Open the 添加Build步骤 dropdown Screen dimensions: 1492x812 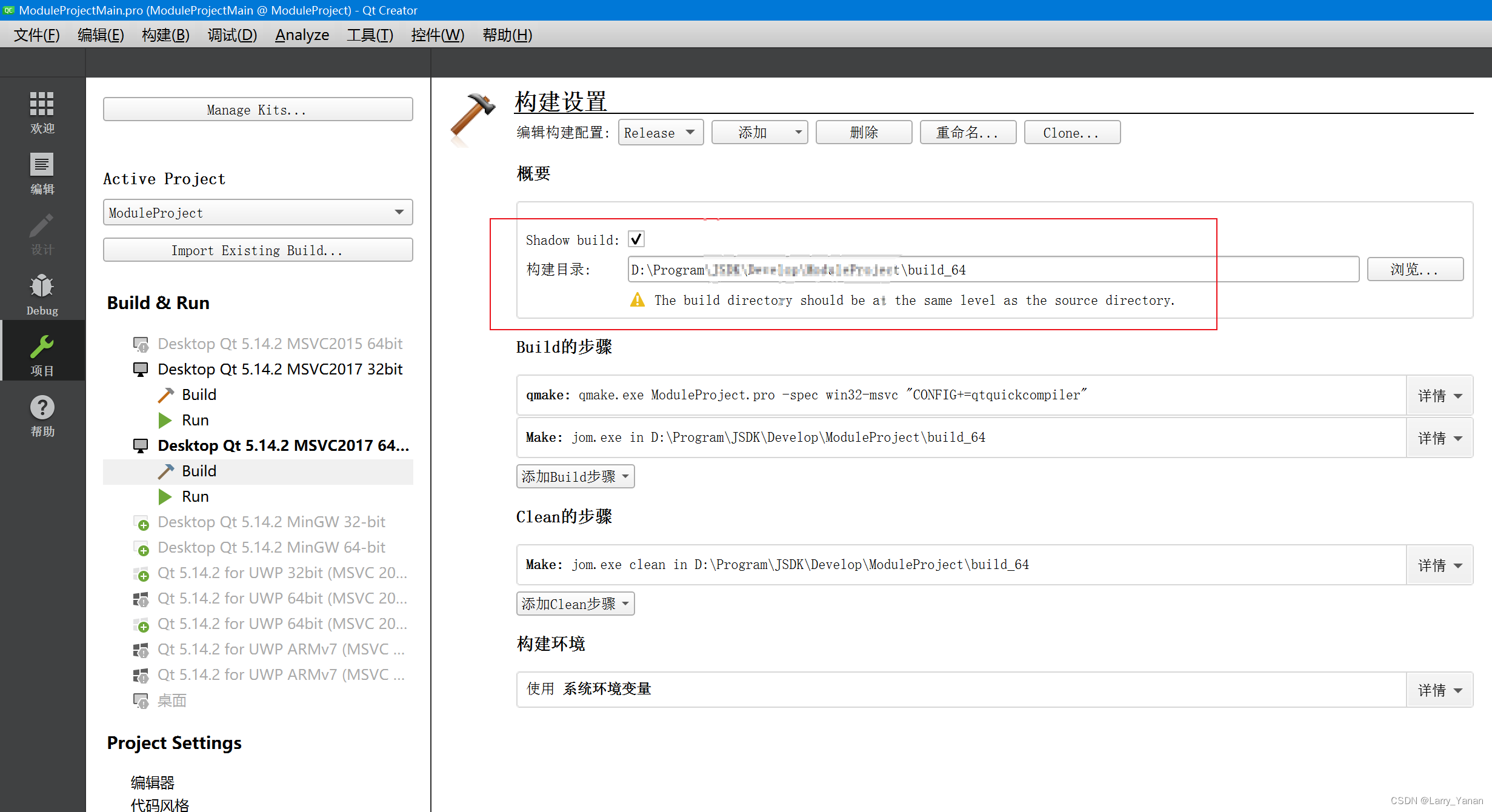(x=575, y=476)
